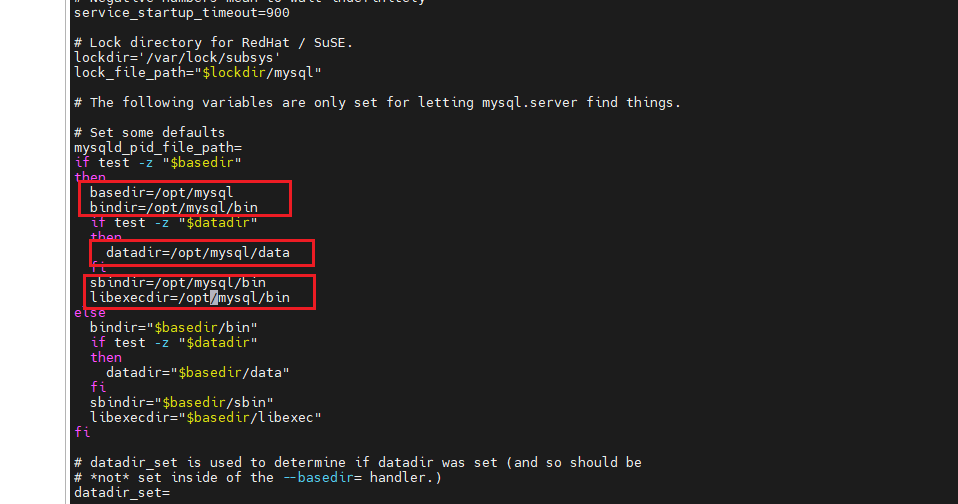Click the magenta else keyword
Image resolution: width=958 pixels, height=504 pixels.
90,313
